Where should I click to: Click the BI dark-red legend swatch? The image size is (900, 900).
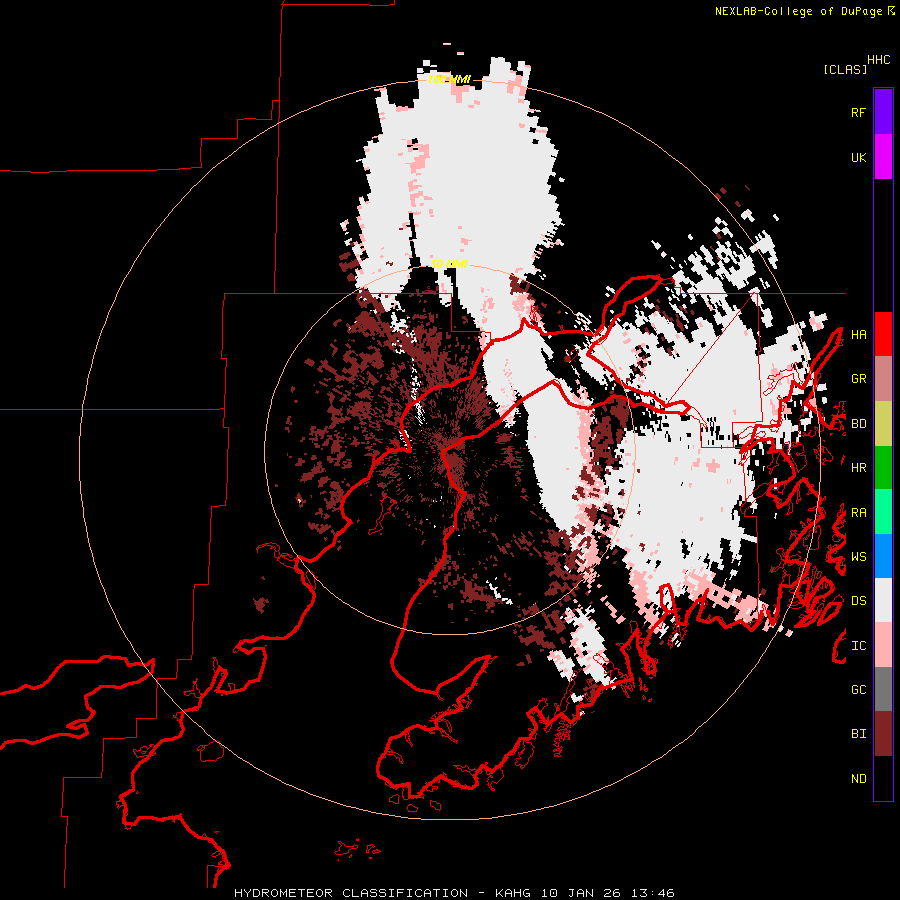click(x=883, y=734)
